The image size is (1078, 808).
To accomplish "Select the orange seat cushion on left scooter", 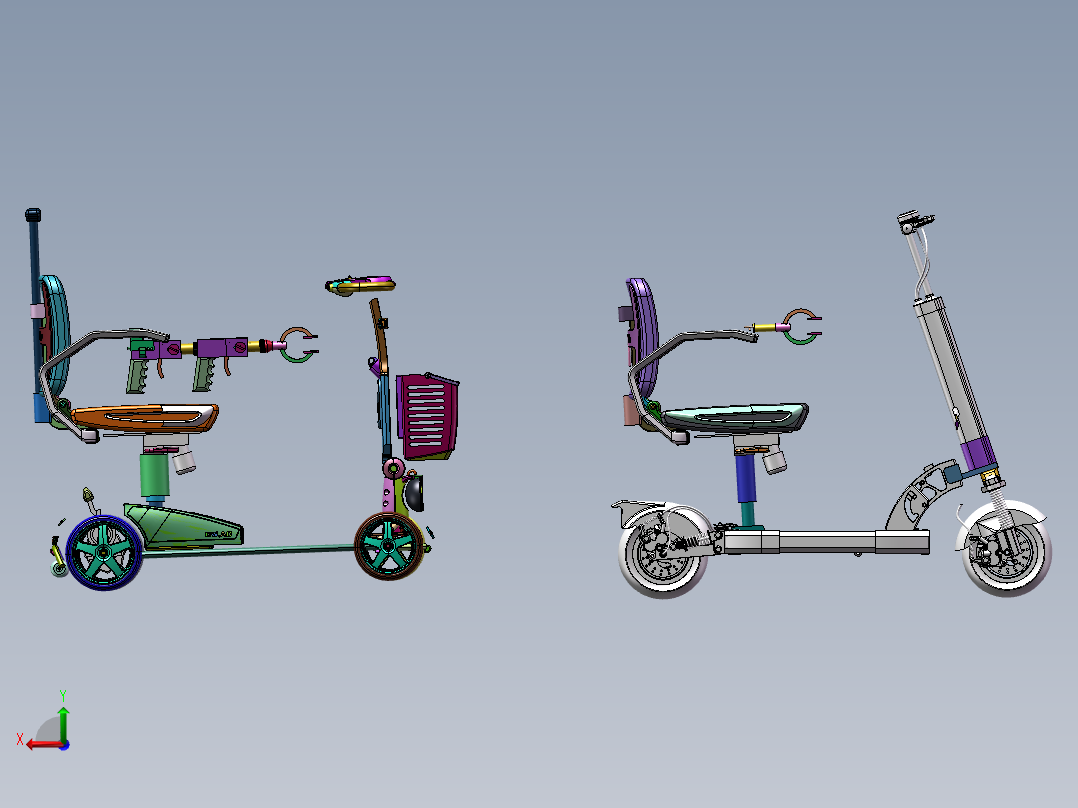I will click(144, 417).
